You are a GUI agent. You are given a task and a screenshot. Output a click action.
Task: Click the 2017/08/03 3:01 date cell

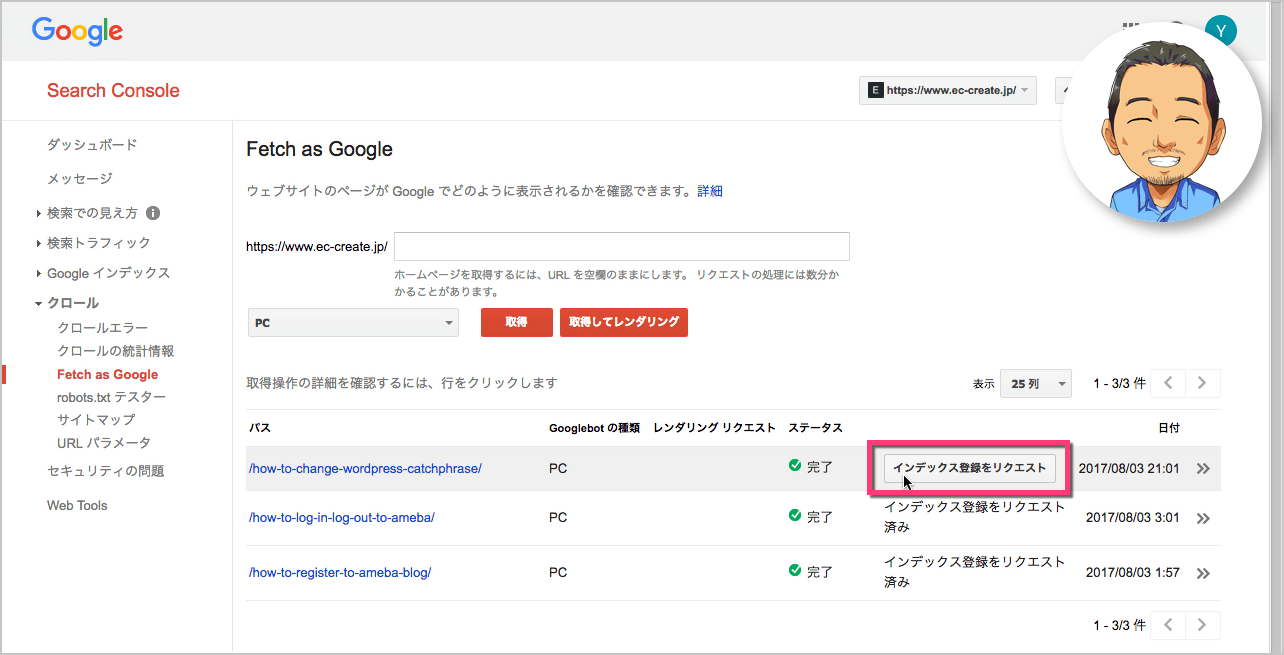coord(1132,518)
